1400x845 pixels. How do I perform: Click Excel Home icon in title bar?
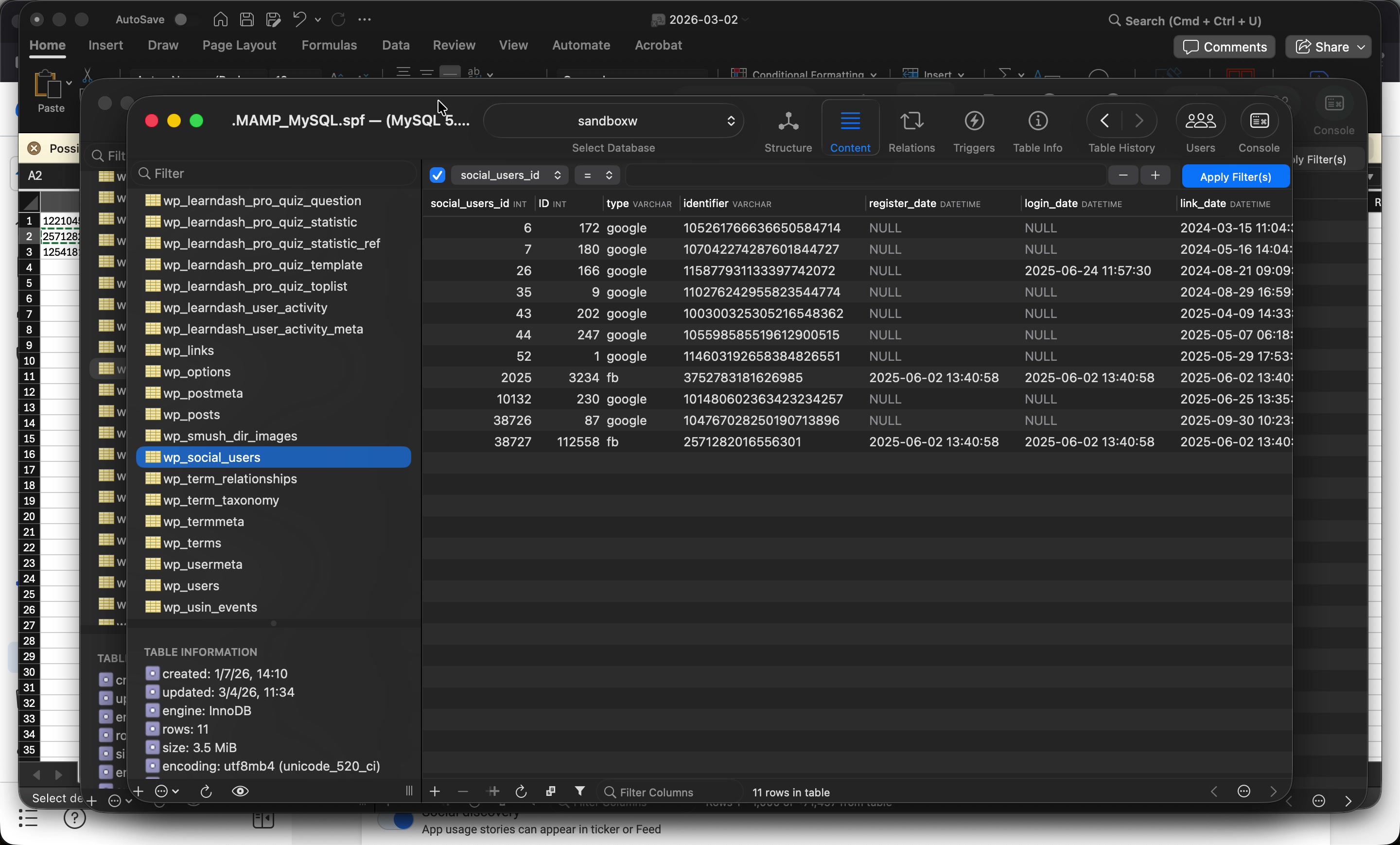(x=221, y=20)
